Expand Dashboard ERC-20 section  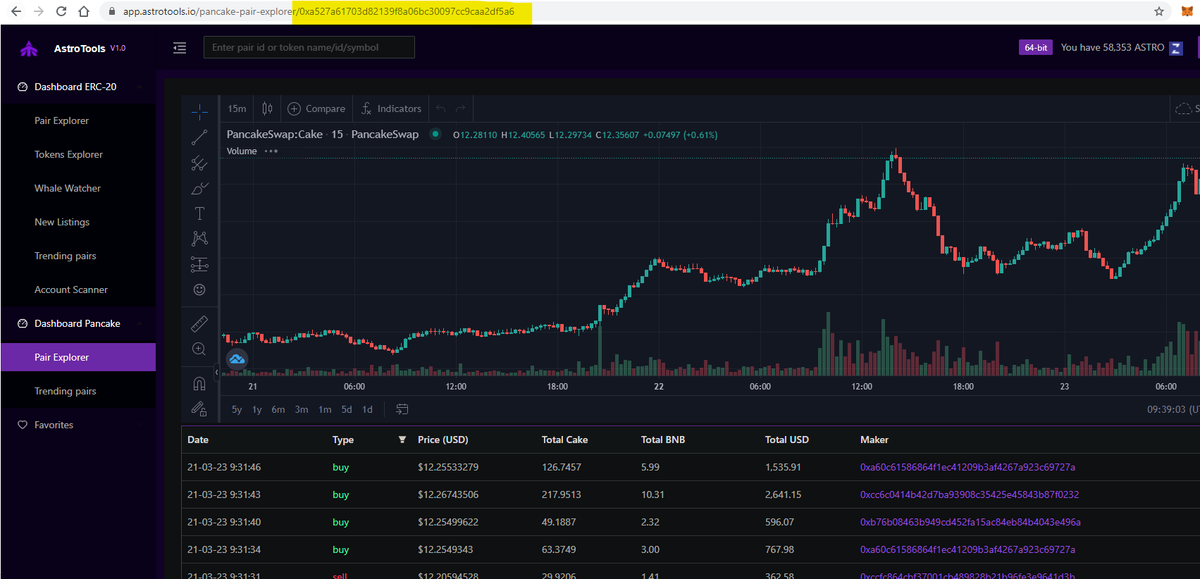tap(78, 87)
